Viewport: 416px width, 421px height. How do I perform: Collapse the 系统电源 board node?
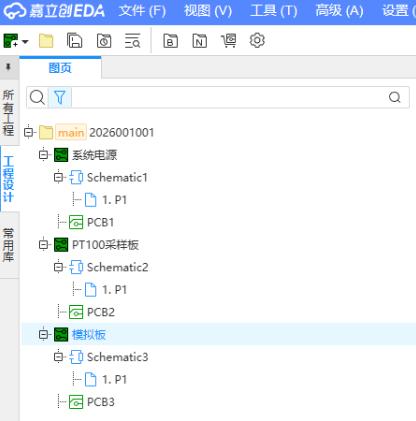click(x=44, y=155)
